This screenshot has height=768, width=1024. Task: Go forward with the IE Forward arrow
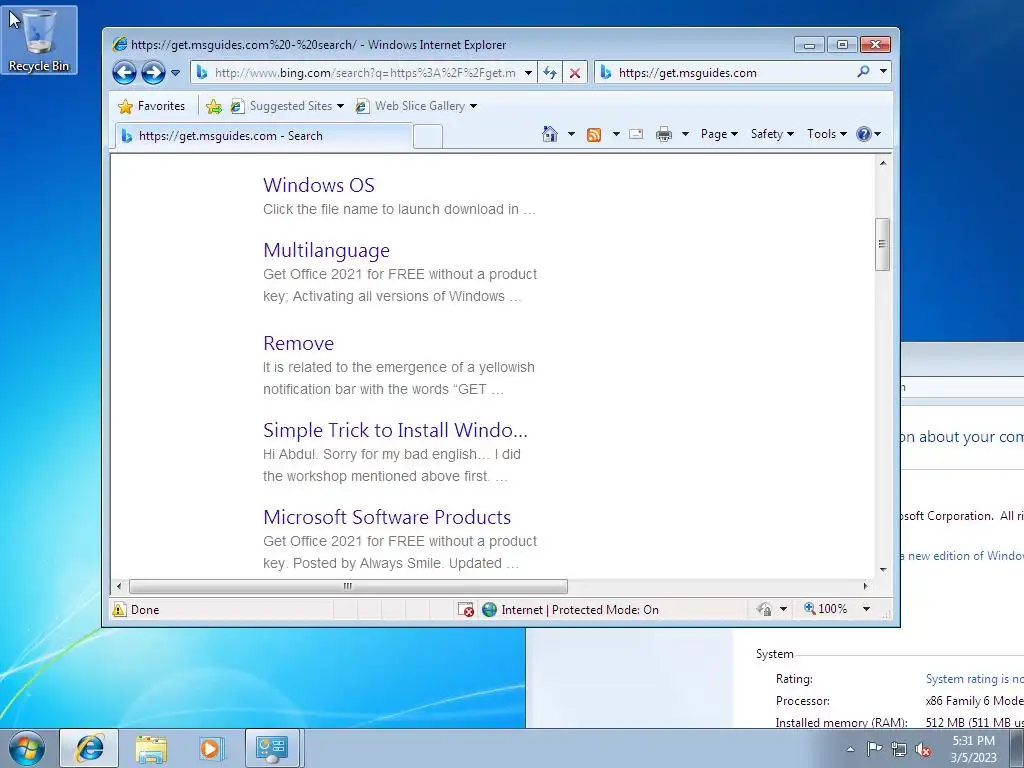click(x=153, y=72)
